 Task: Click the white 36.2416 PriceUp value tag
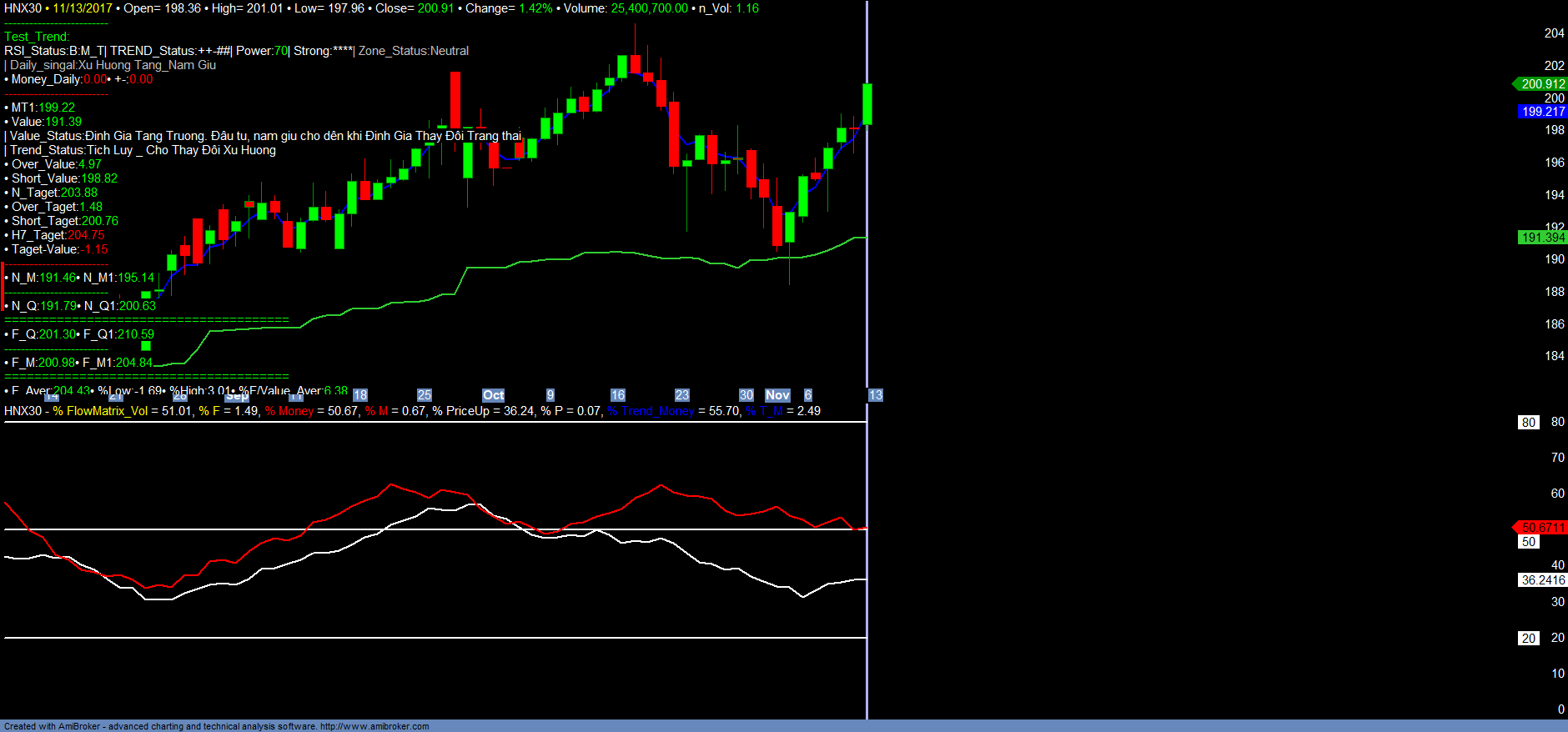[x=1542, y=580]
